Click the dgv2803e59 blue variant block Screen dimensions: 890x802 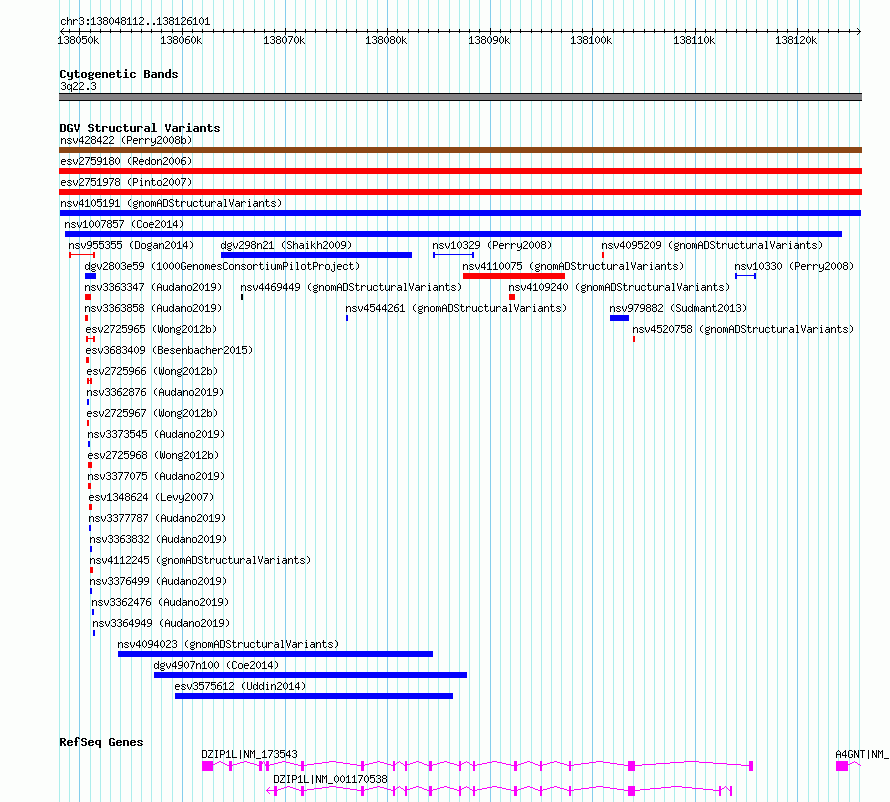[x=90, y=276]
